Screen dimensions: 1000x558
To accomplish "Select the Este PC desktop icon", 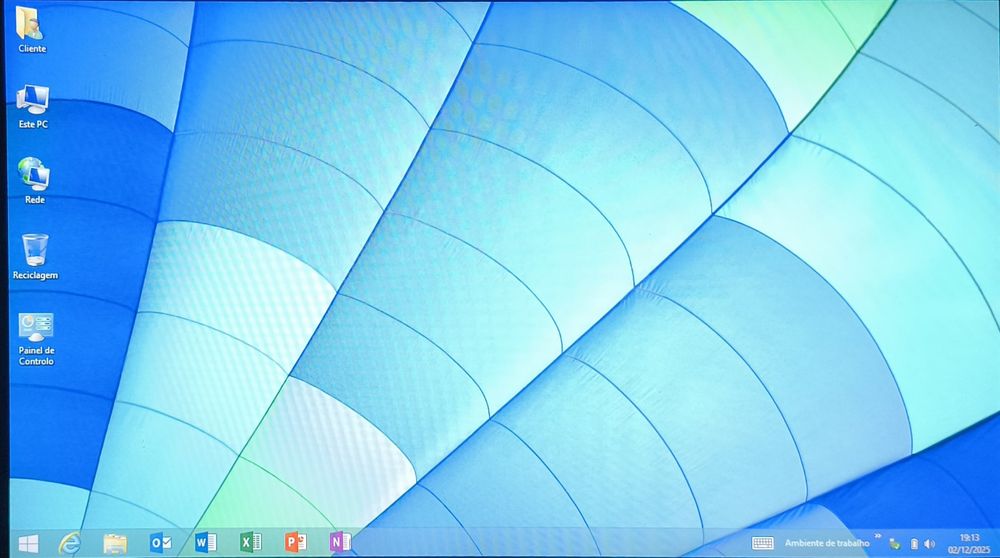I will tap(33, 106).
